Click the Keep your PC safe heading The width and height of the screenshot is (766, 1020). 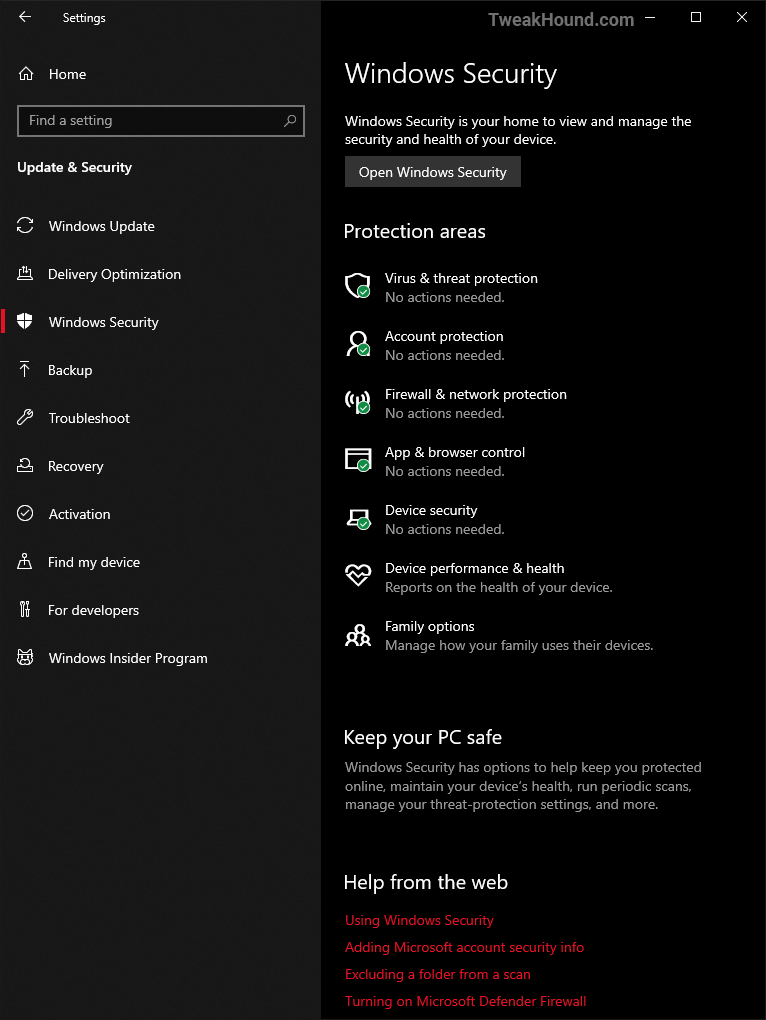(423, 738)
